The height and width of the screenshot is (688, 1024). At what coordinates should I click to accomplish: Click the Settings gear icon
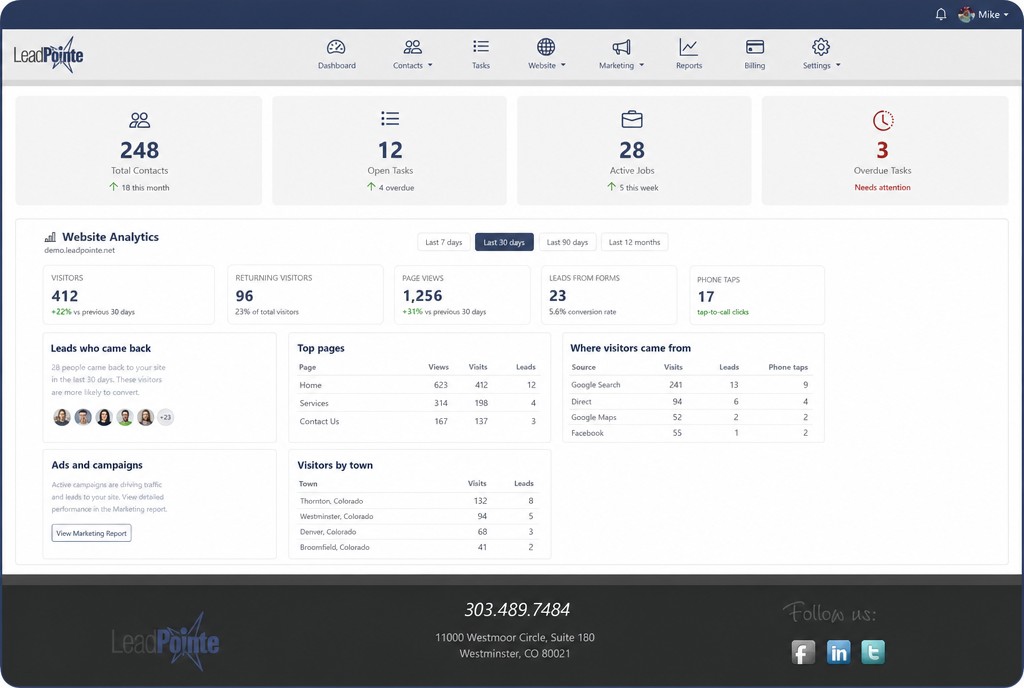tap(821, 47)
